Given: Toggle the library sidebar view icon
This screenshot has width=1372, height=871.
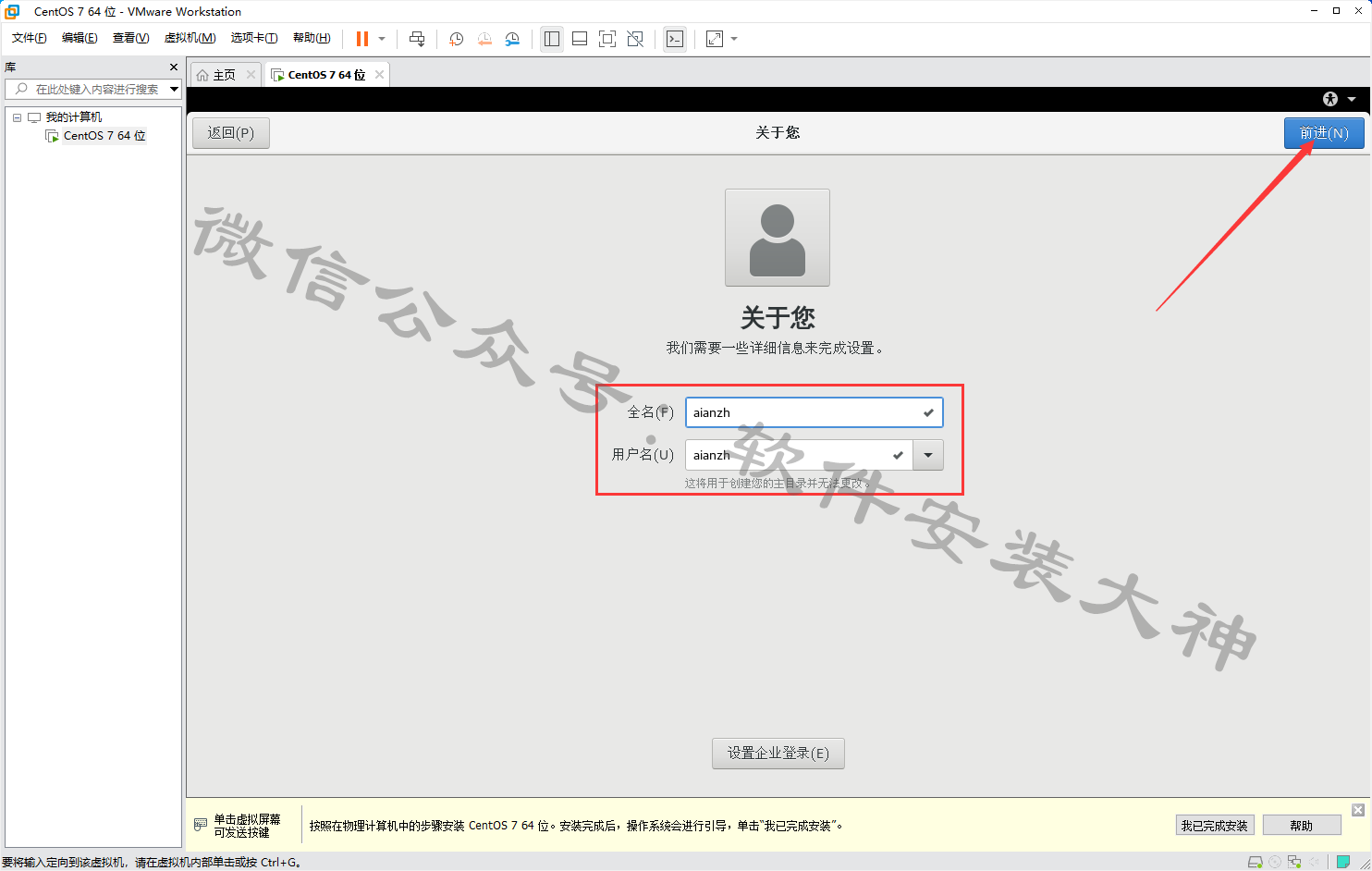Looking at the screenshot, I should tap(552, 39).
